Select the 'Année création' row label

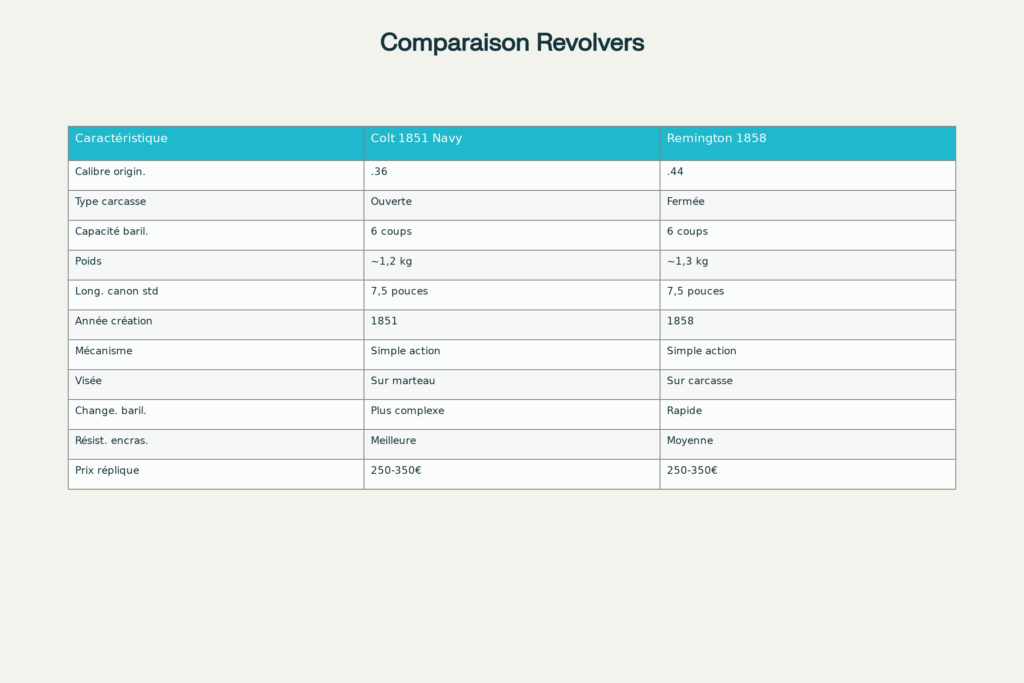[x=113, y=322]
